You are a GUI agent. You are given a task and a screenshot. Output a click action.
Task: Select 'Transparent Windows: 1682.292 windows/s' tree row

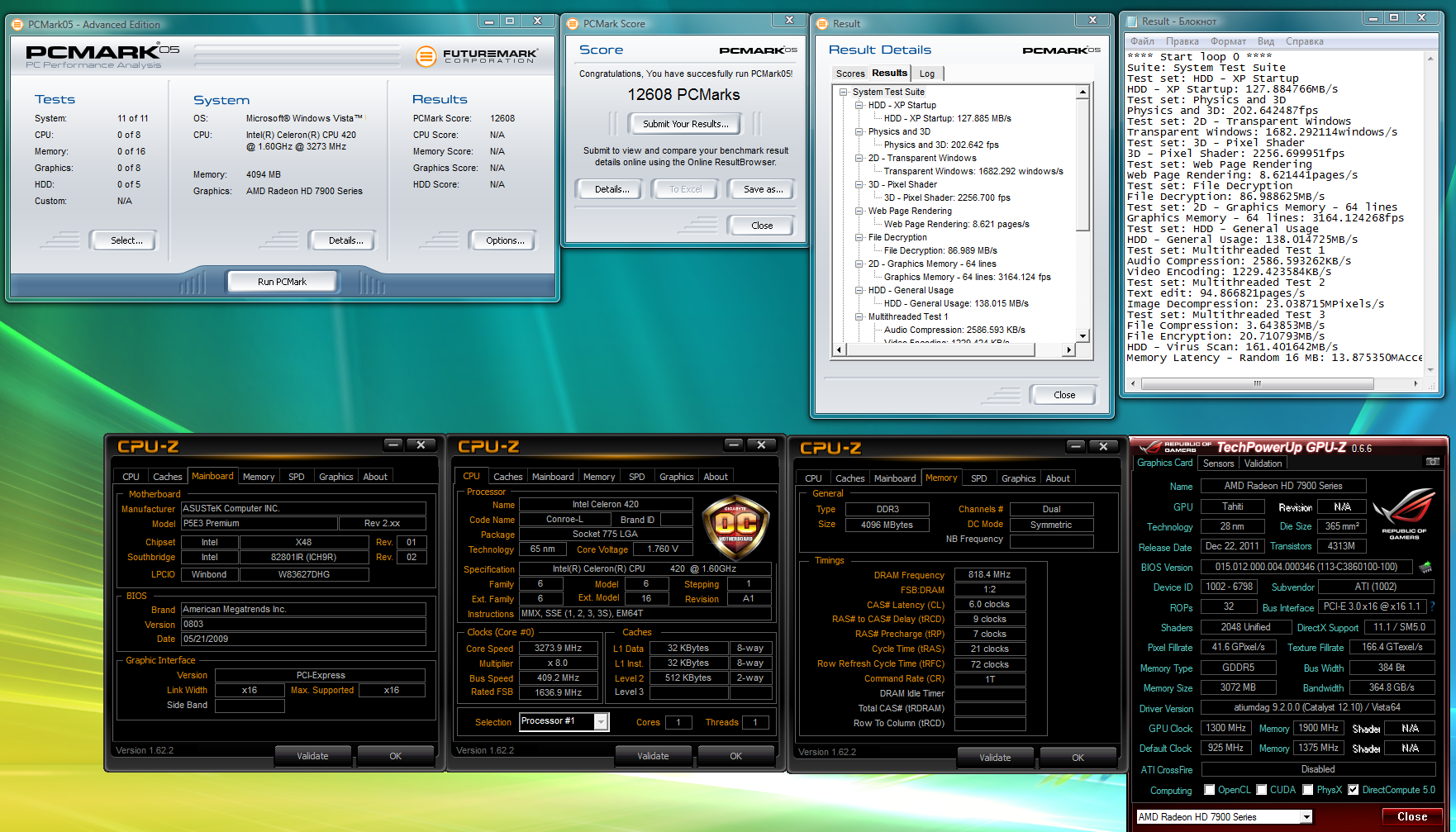(x=973, y=172)
